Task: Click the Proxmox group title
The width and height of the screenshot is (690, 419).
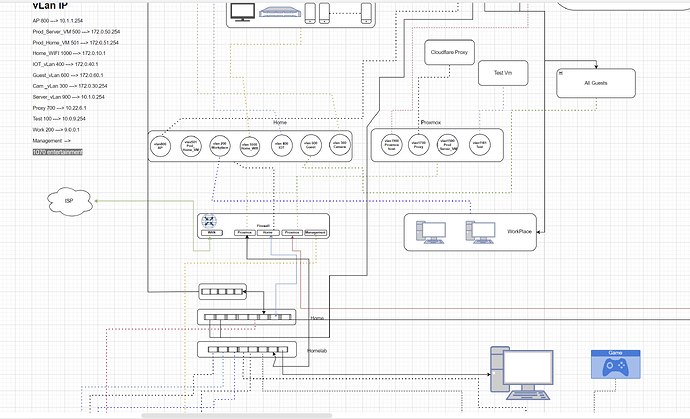Action: (x=430, y=123)
